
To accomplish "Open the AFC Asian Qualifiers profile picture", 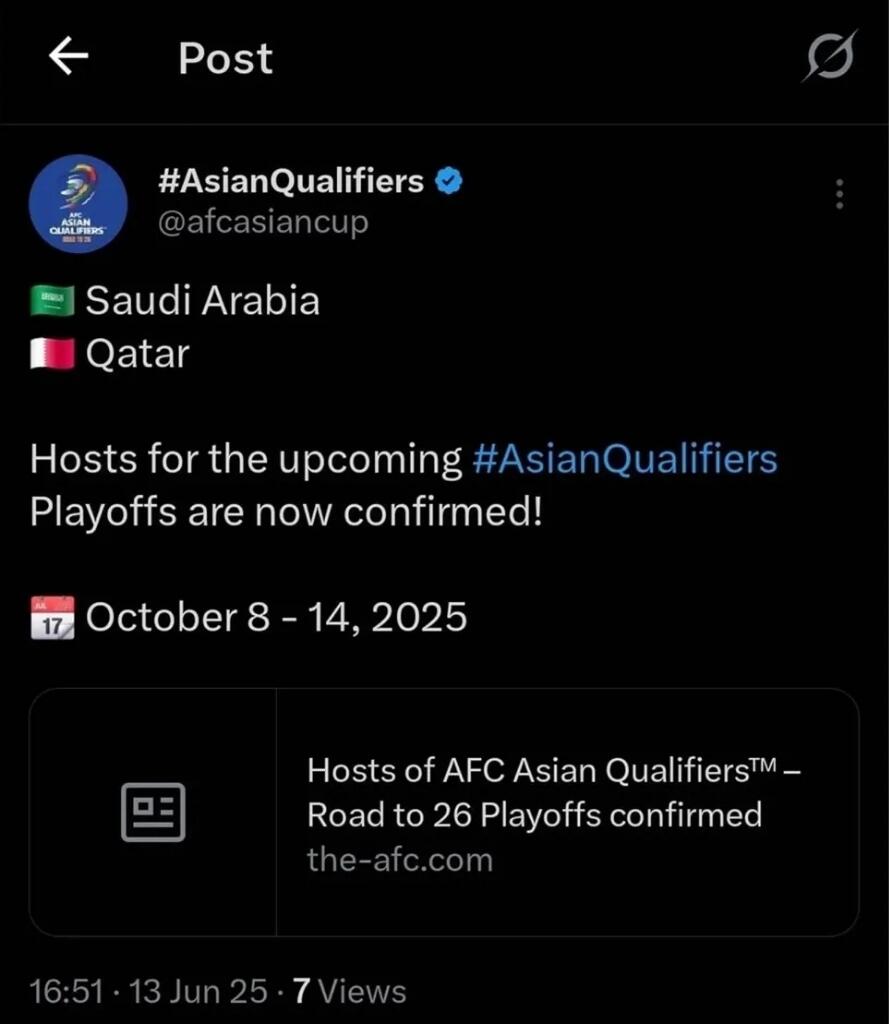I will tap(78, 203).
